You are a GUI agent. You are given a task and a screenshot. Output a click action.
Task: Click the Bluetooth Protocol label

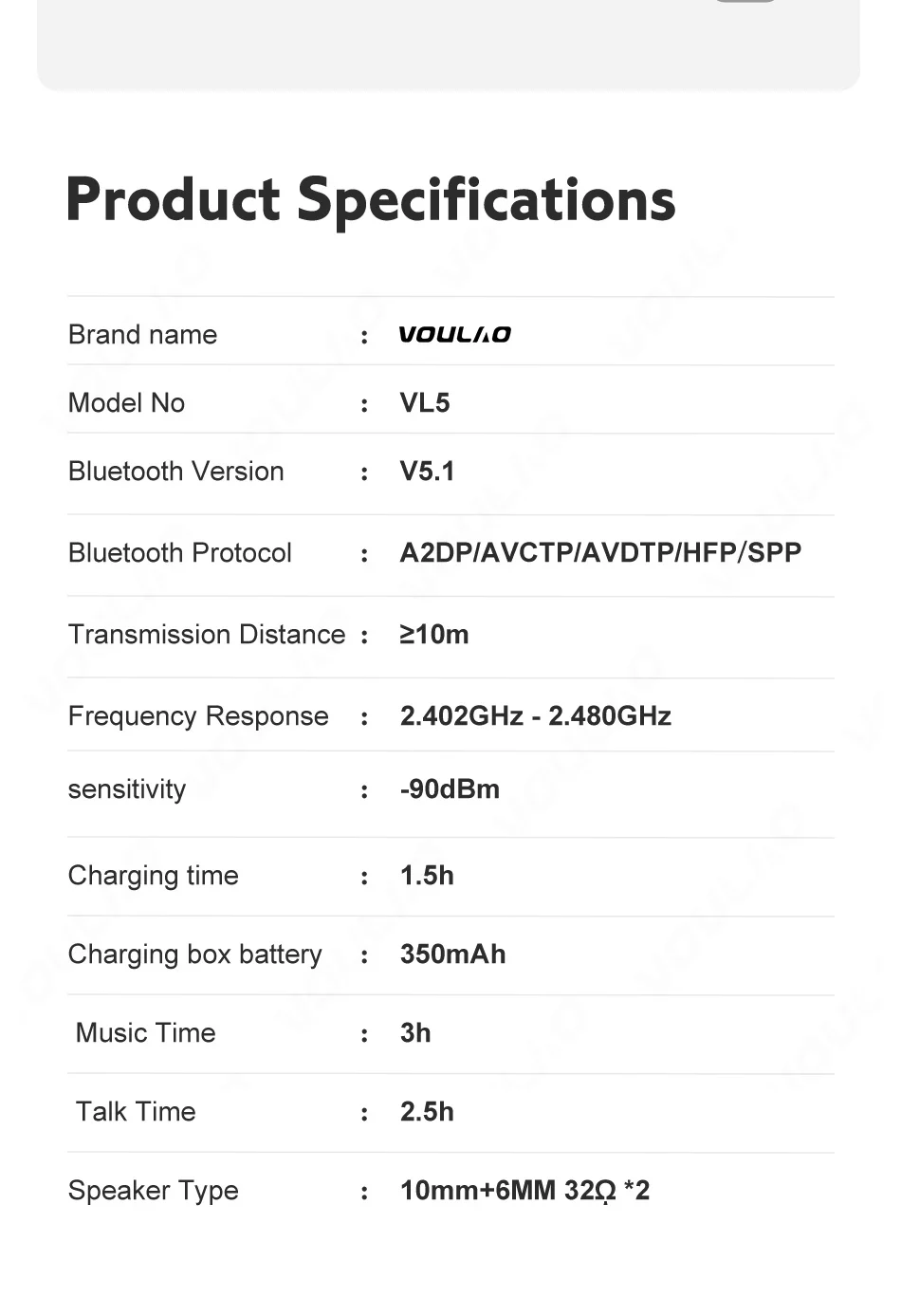(179, 552)
